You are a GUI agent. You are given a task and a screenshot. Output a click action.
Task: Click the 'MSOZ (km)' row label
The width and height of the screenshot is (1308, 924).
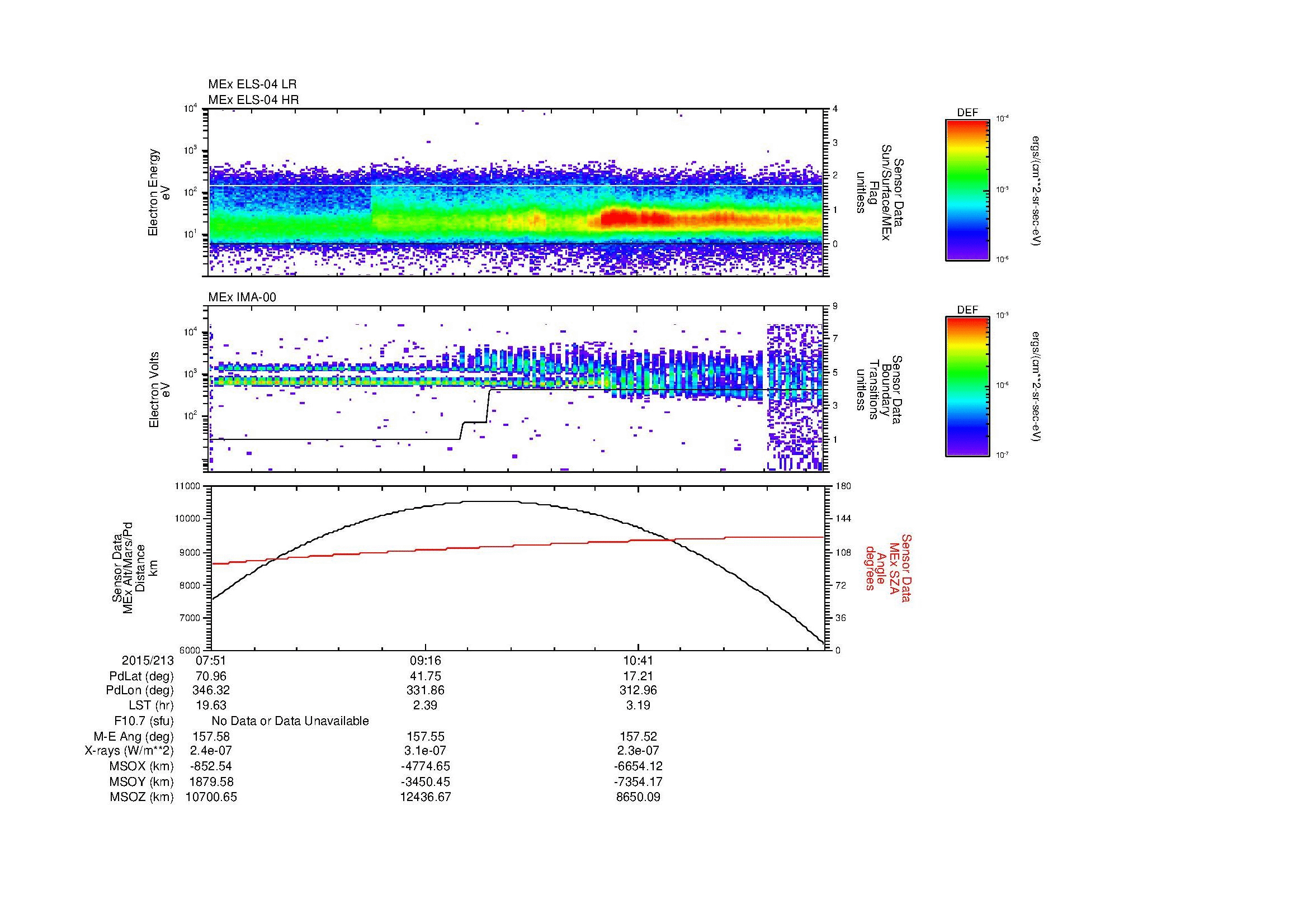pyautogui.click(x=142, y=797)
